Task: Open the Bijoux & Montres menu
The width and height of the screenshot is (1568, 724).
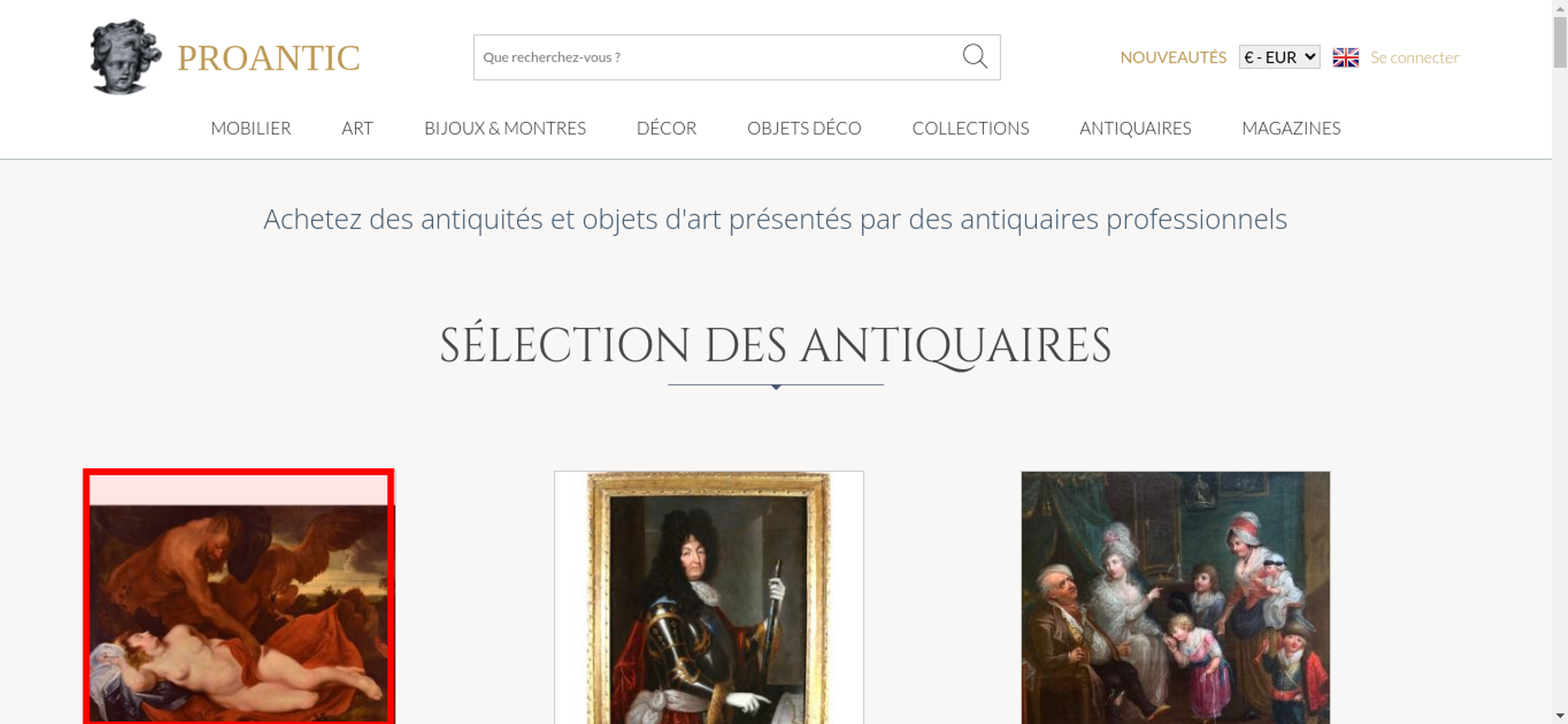Action: pyautogui.click(x=505, y=128)
